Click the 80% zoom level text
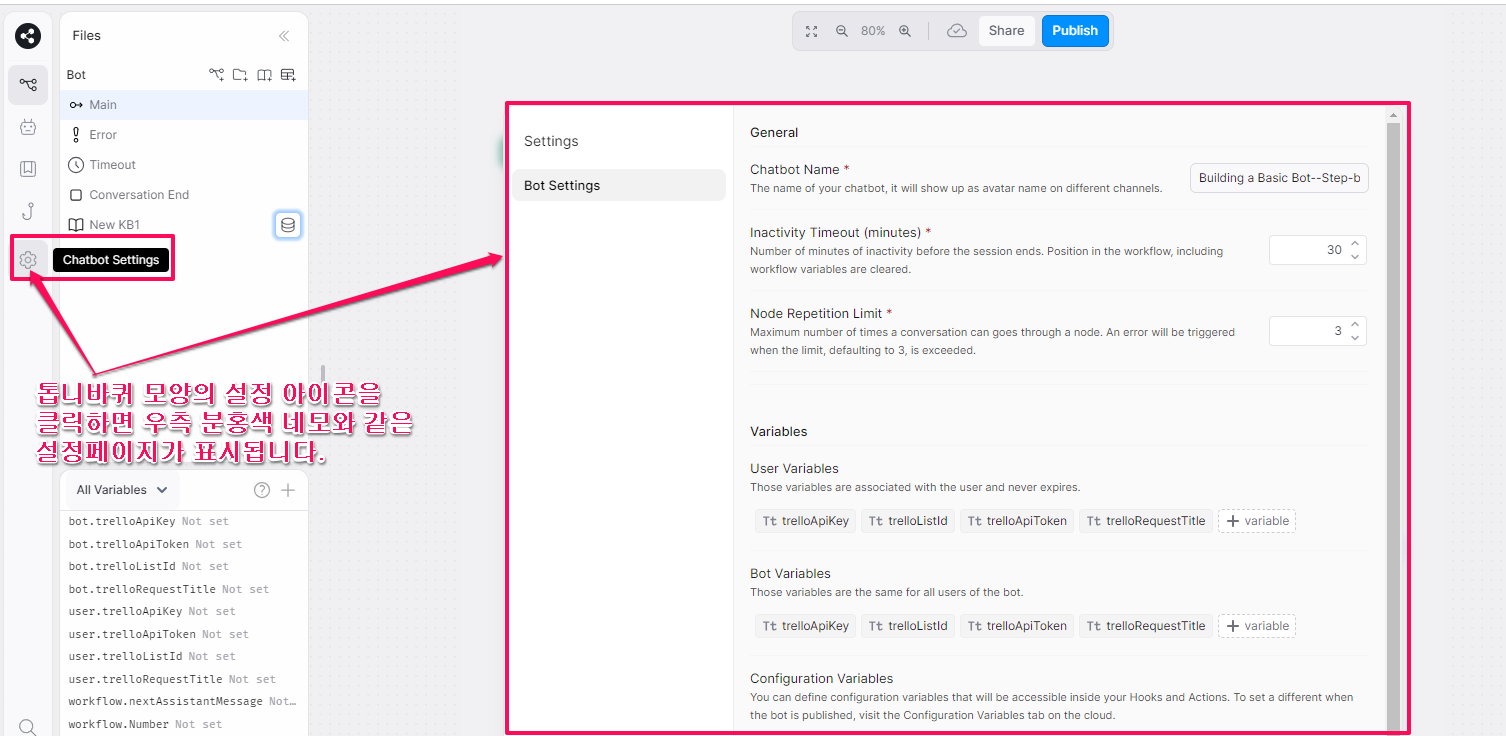 (873, 31)
